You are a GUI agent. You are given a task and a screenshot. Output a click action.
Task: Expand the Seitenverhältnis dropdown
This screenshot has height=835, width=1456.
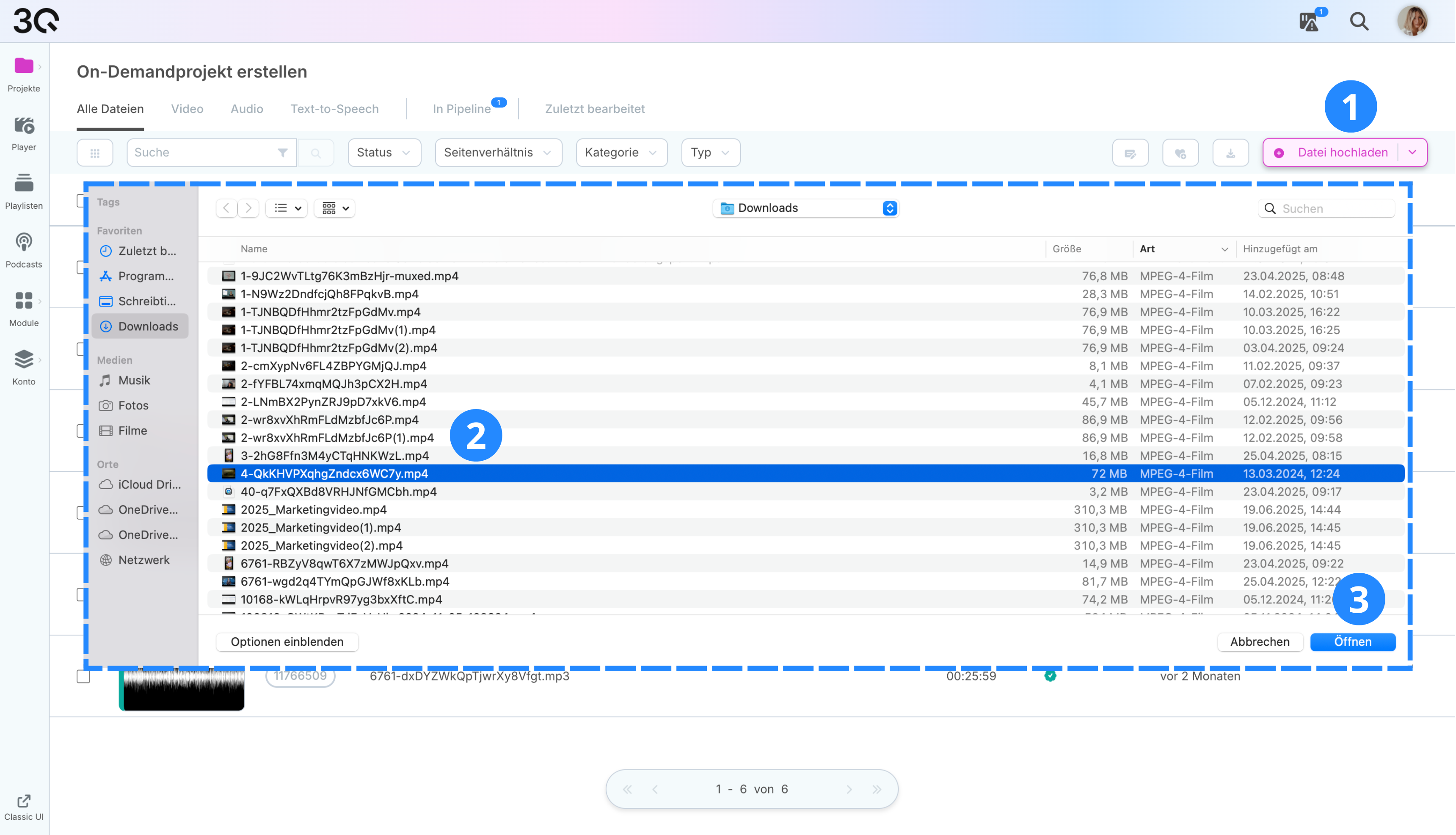[498, 153]
